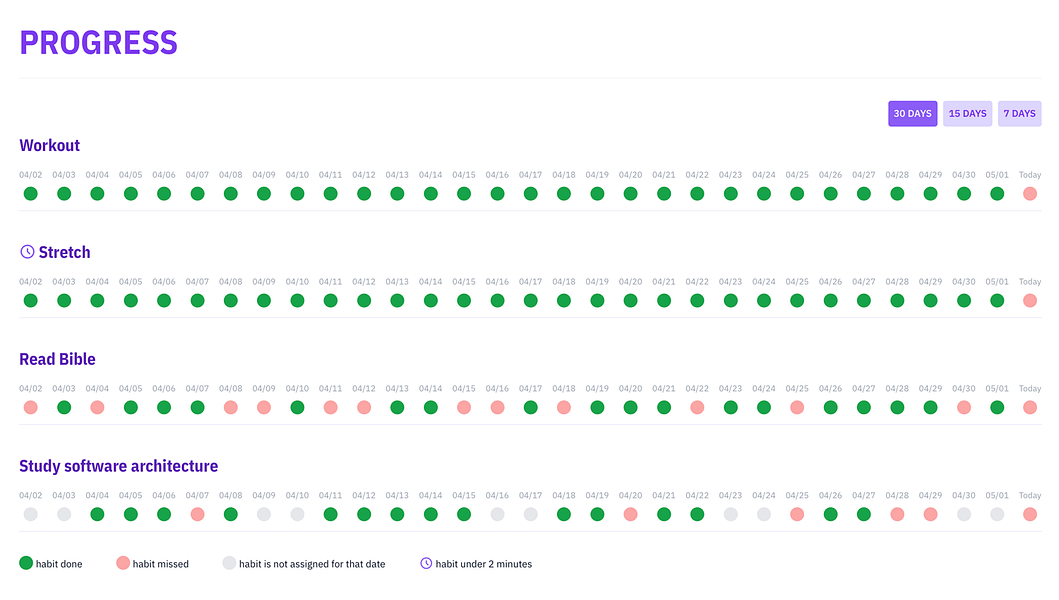This screenshot has width=1059, height=600.
Task: Select the 30 DAYS range button
Action: [912, 114]
